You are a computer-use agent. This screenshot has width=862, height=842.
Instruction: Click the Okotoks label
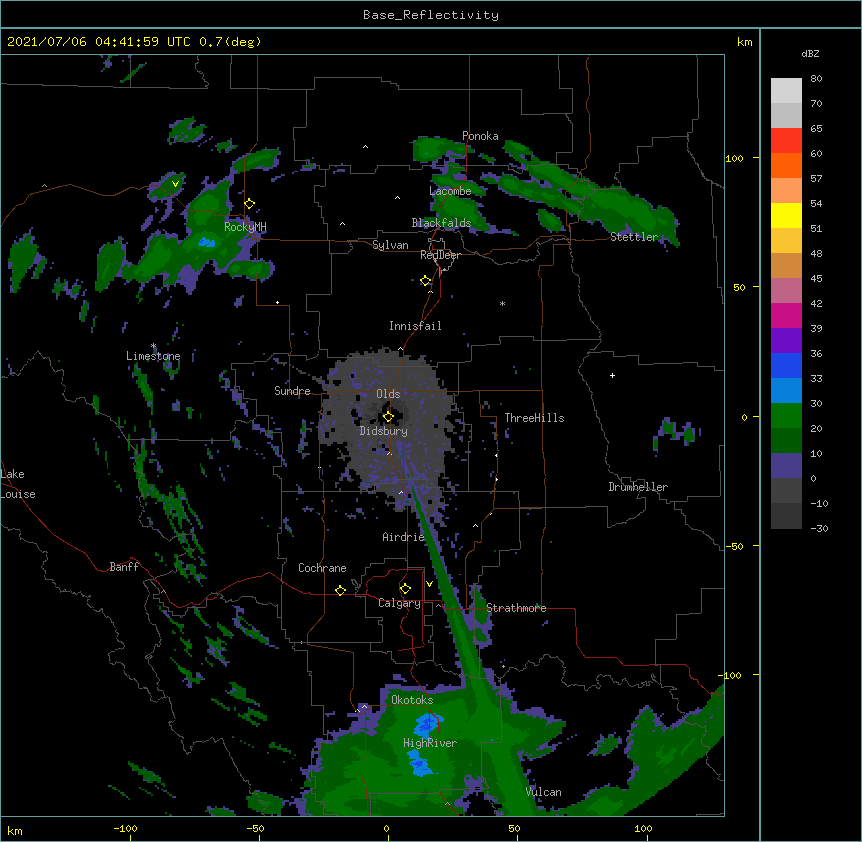pos(412,700)
